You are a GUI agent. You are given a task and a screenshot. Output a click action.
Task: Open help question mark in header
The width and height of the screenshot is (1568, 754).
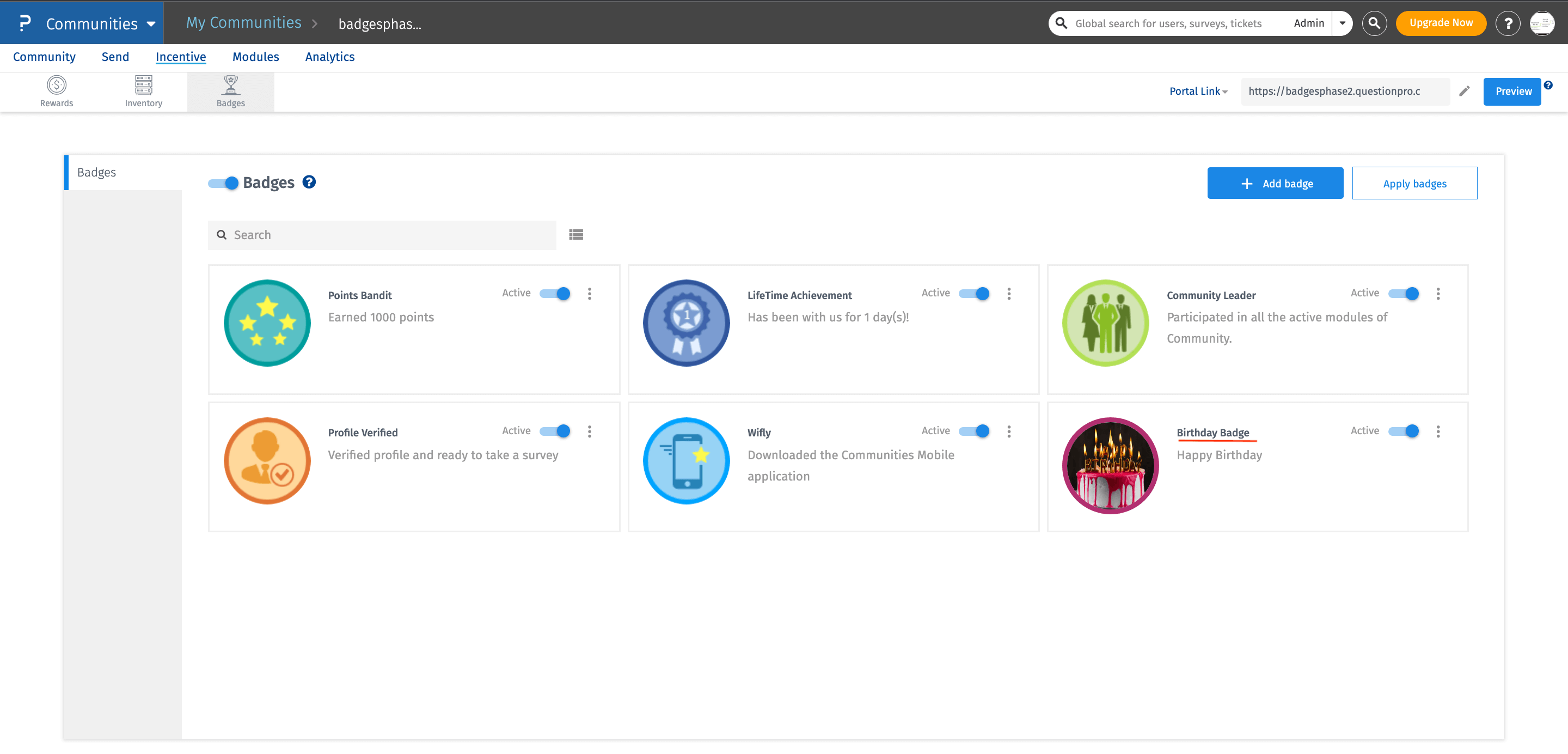(x=1507, y=23)
